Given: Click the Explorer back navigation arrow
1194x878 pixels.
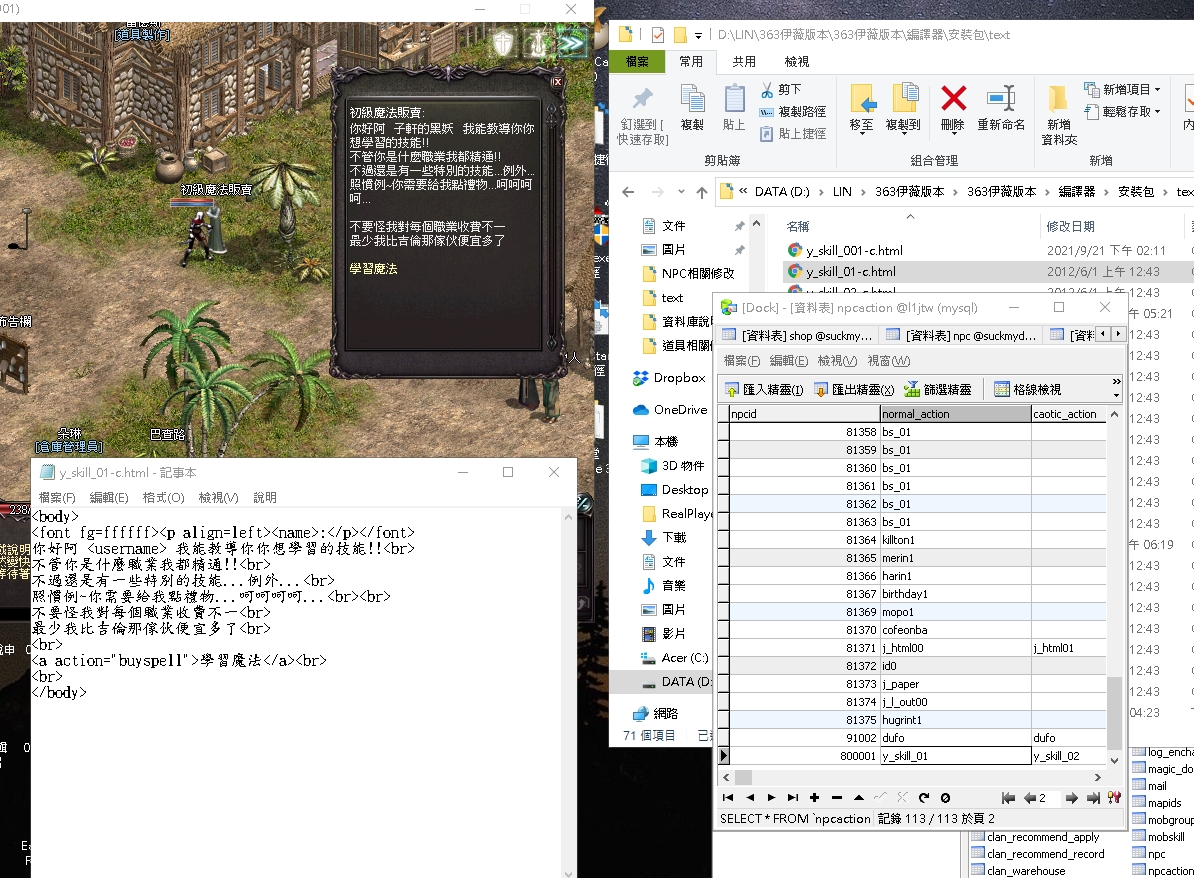Looking at the screenshot, I should [628, 192].
